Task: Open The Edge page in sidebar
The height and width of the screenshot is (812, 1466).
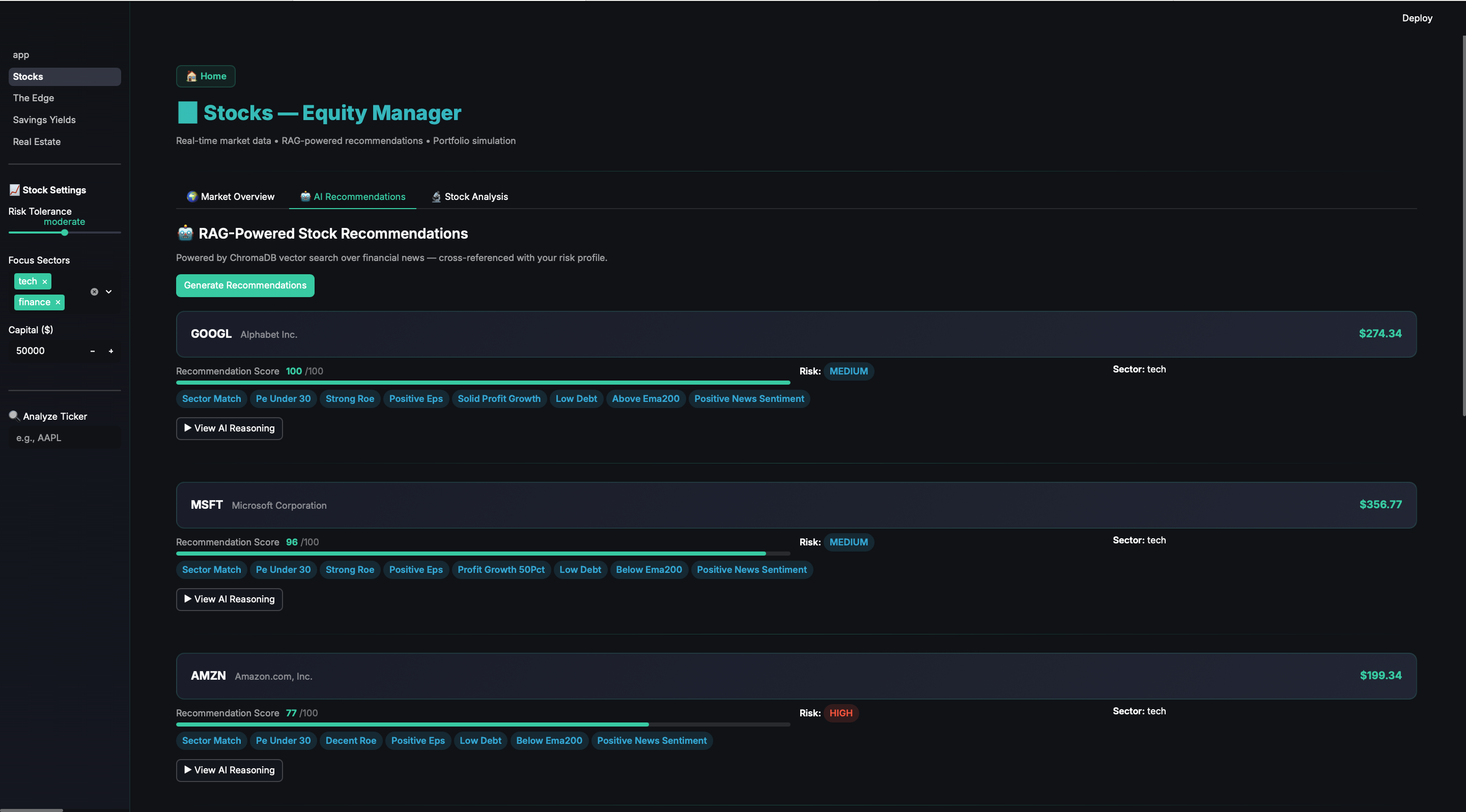Action: point(34,98)
